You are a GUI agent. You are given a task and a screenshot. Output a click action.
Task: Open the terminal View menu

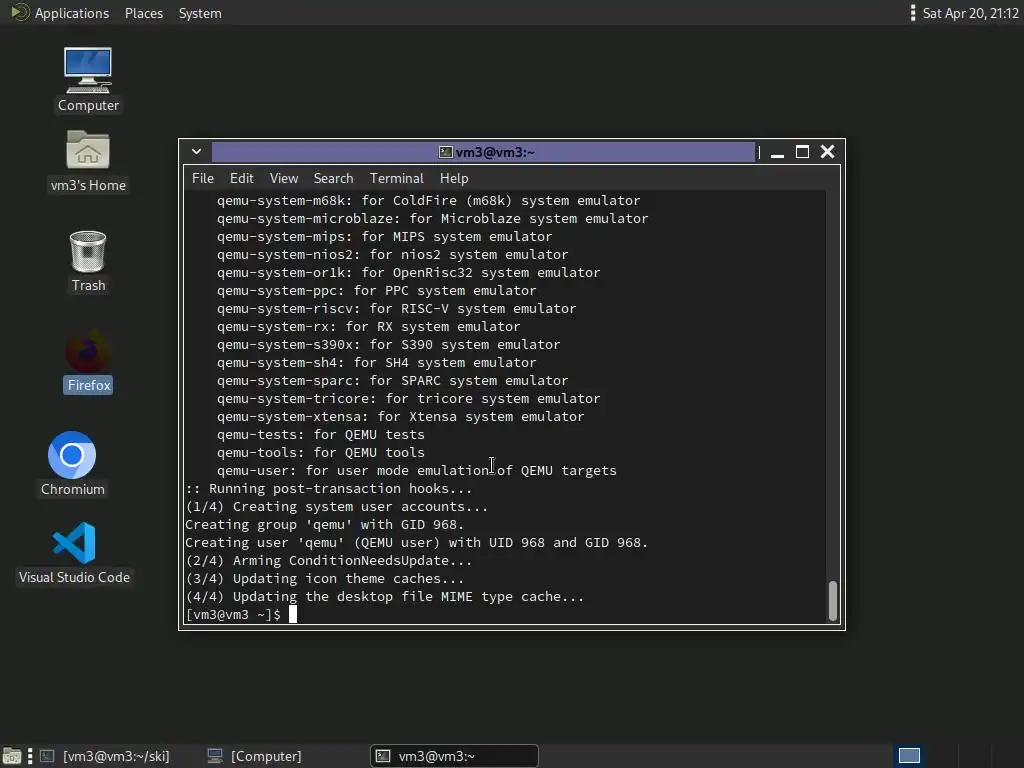tap(283, 178)
